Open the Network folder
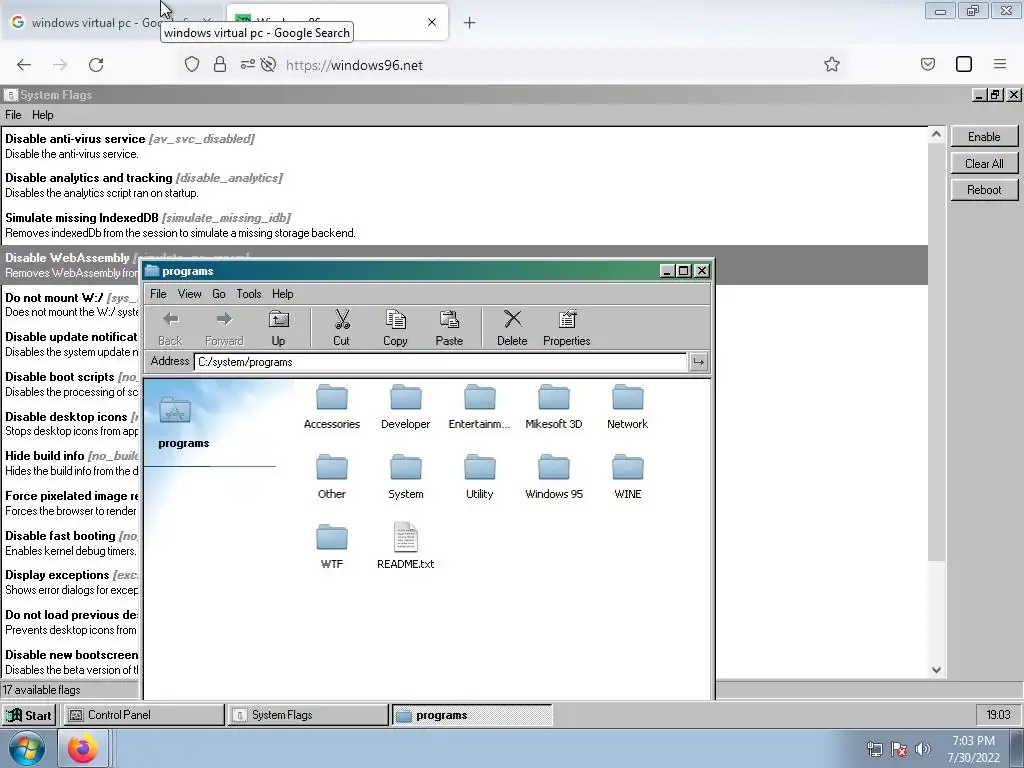The height and width of the screenshot is (768, 1024). (x=628, y=406)
